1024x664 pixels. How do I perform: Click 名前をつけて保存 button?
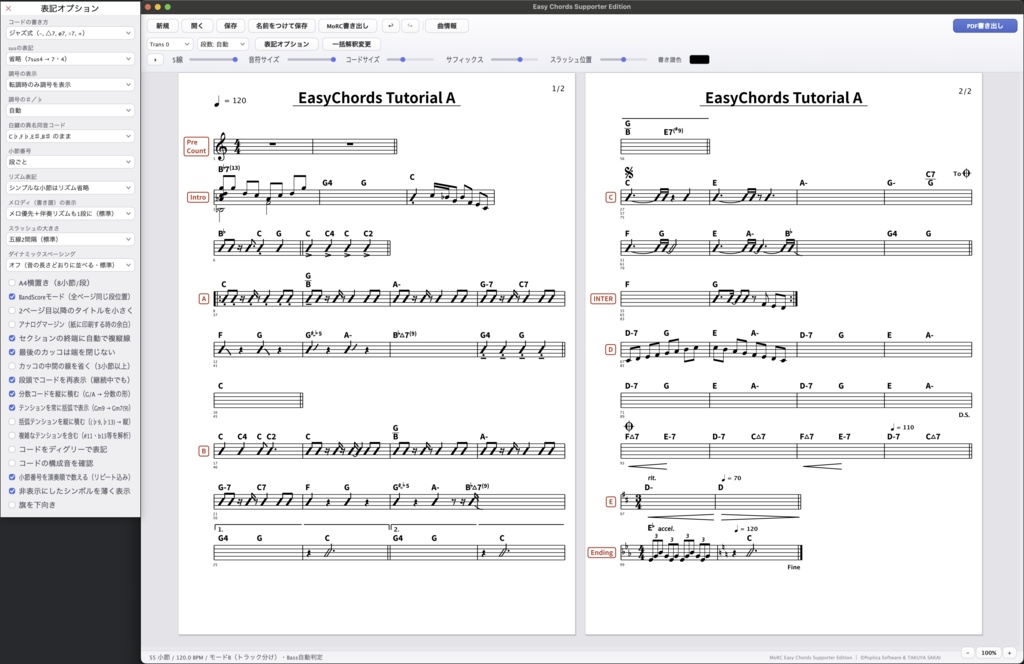[281, 26]
